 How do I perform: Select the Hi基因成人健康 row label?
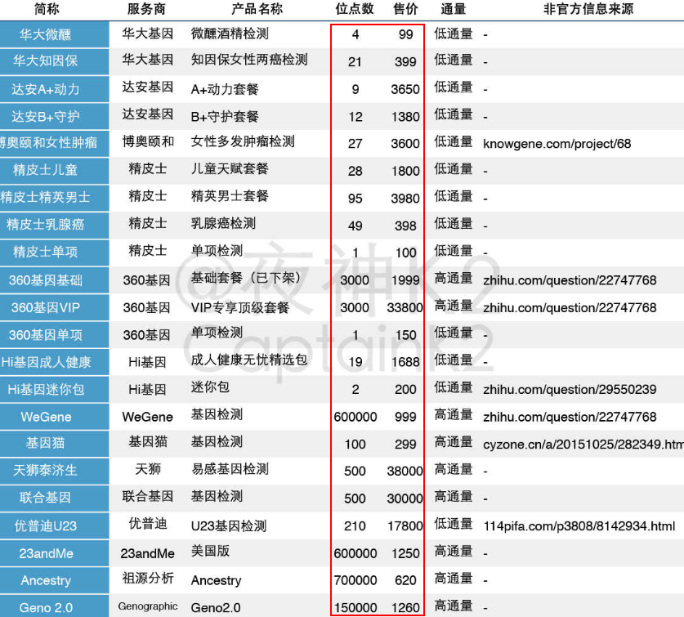[x=55, y=362]
